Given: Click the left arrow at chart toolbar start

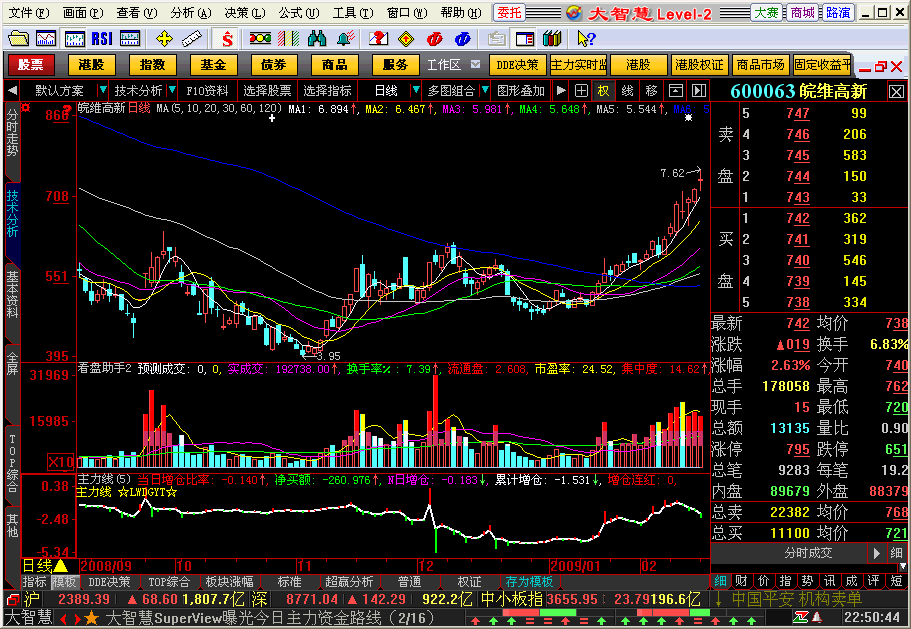Looking at the screenshot, I should coord(12,91).
